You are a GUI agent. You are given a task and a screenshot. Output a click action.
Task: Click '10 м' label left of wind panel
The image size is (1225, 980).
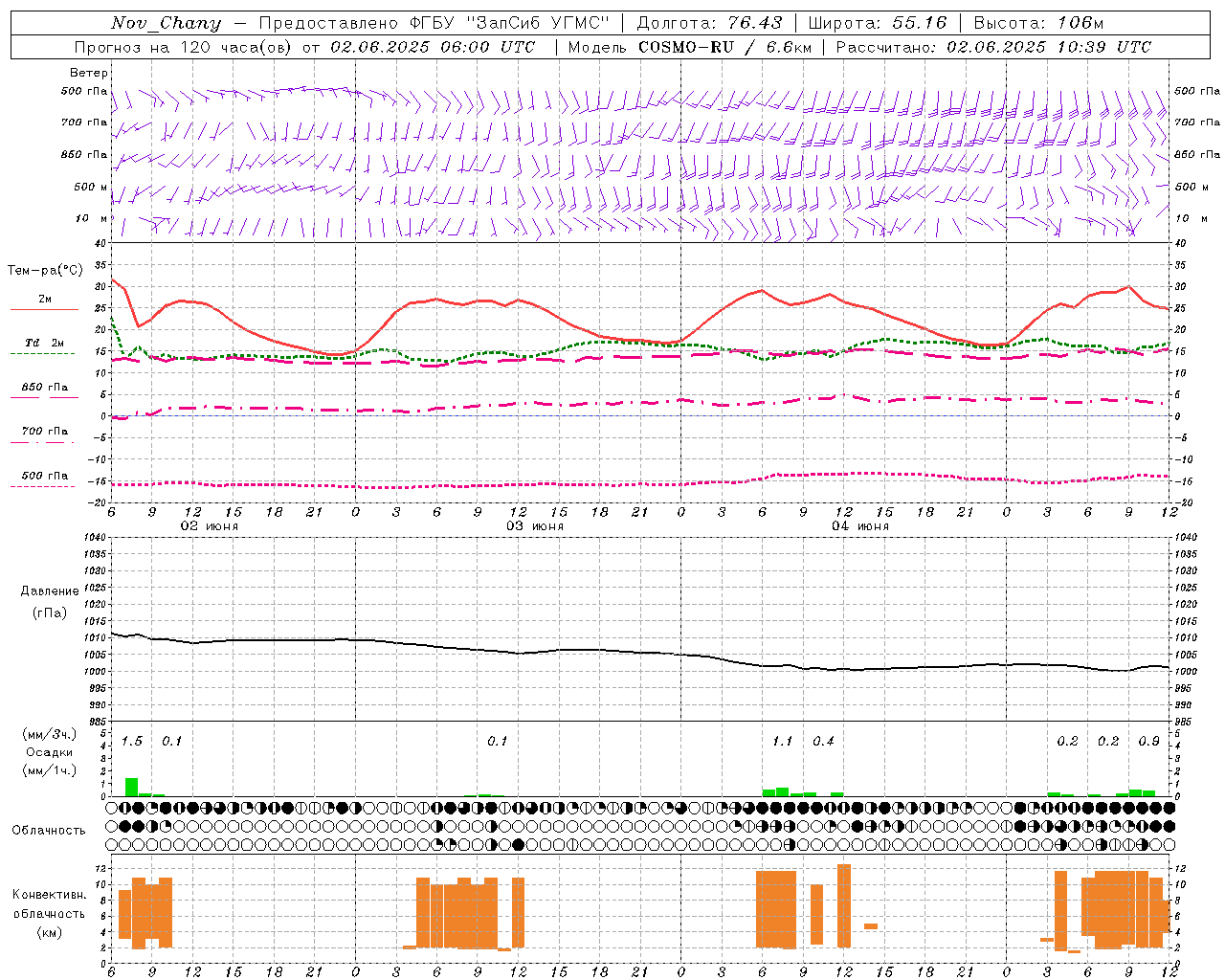[x=91, y=218]
